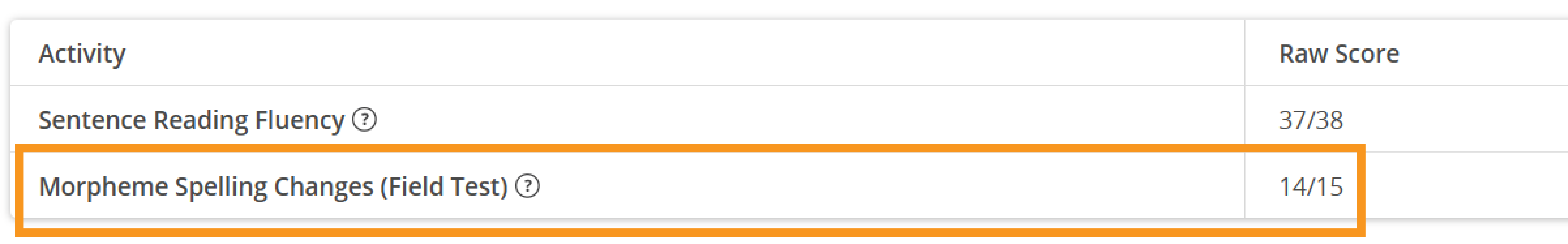Open the Morpheme Spelling Changes (Field Test) label
The height and width of the screenshot is (244, 1568).
click(273, 187)
